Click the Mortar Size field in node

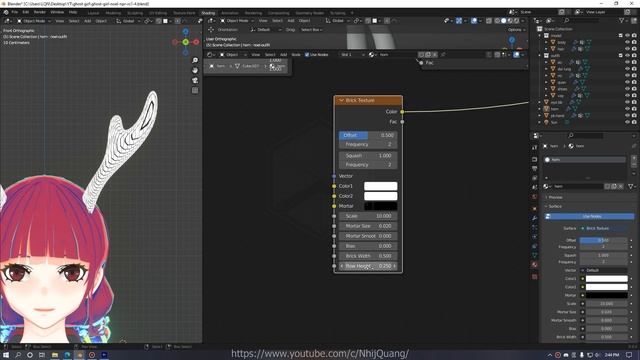click(x=368, y=226)
